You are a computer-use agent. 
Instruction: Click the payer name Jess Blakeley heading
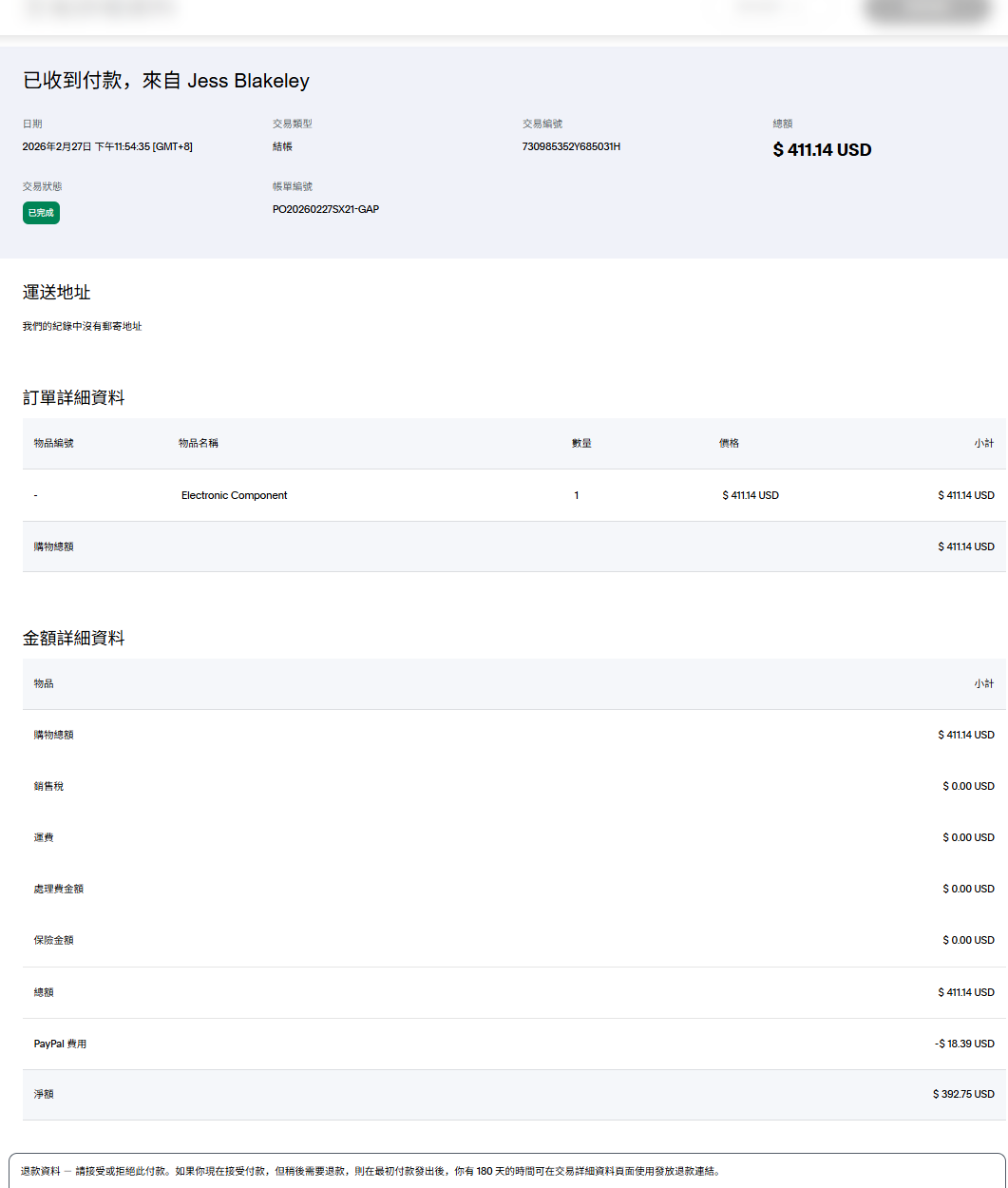pyautogui.click(x=248, y=81)
